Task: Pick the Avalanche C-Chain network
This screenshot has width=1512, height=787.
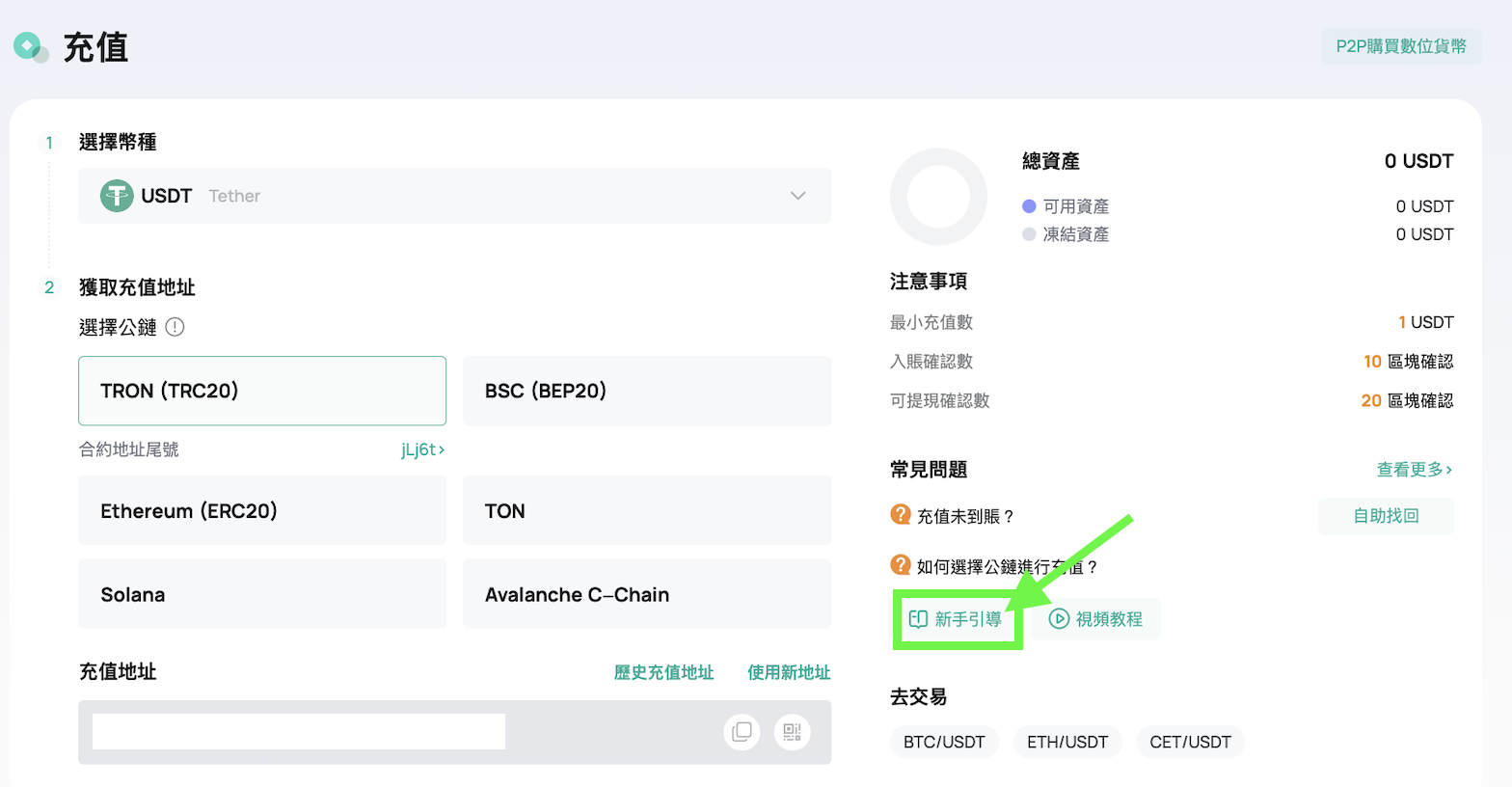Action: 647,594
